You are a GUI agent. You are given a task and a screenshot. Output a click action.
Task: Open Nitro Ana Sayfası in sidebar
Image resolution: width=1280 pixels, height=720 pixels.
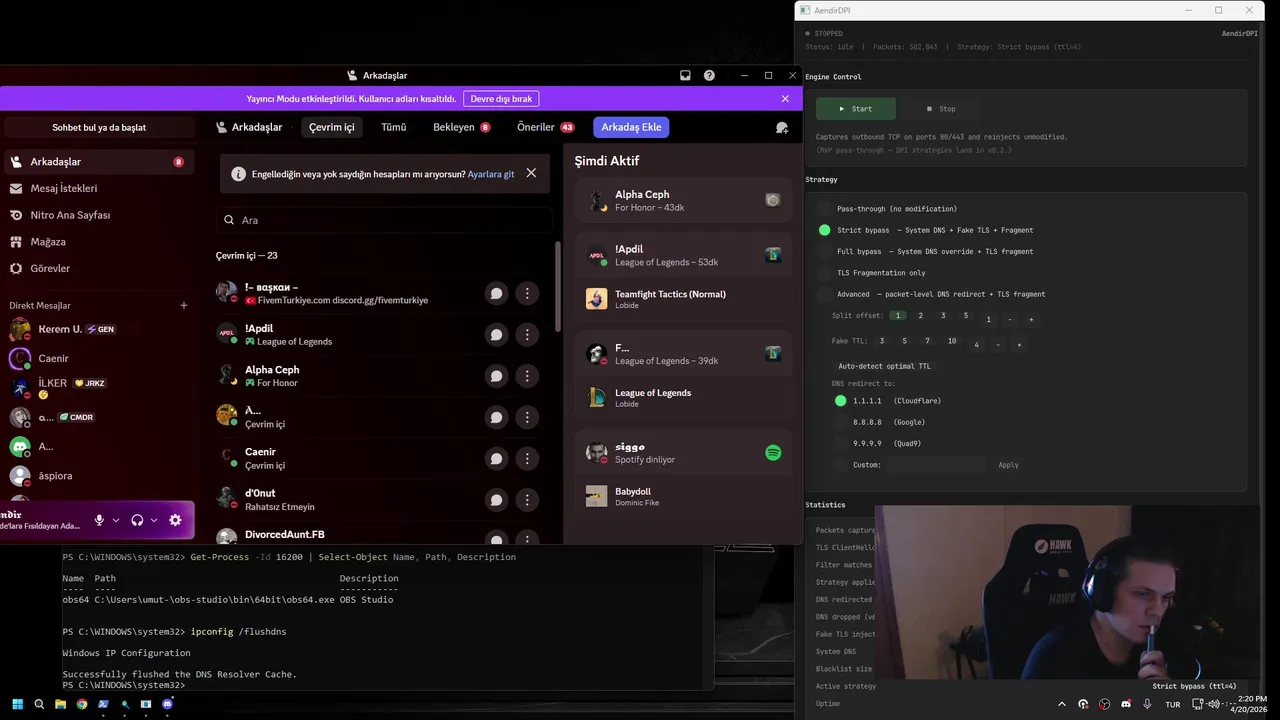[x=98, y=215]
